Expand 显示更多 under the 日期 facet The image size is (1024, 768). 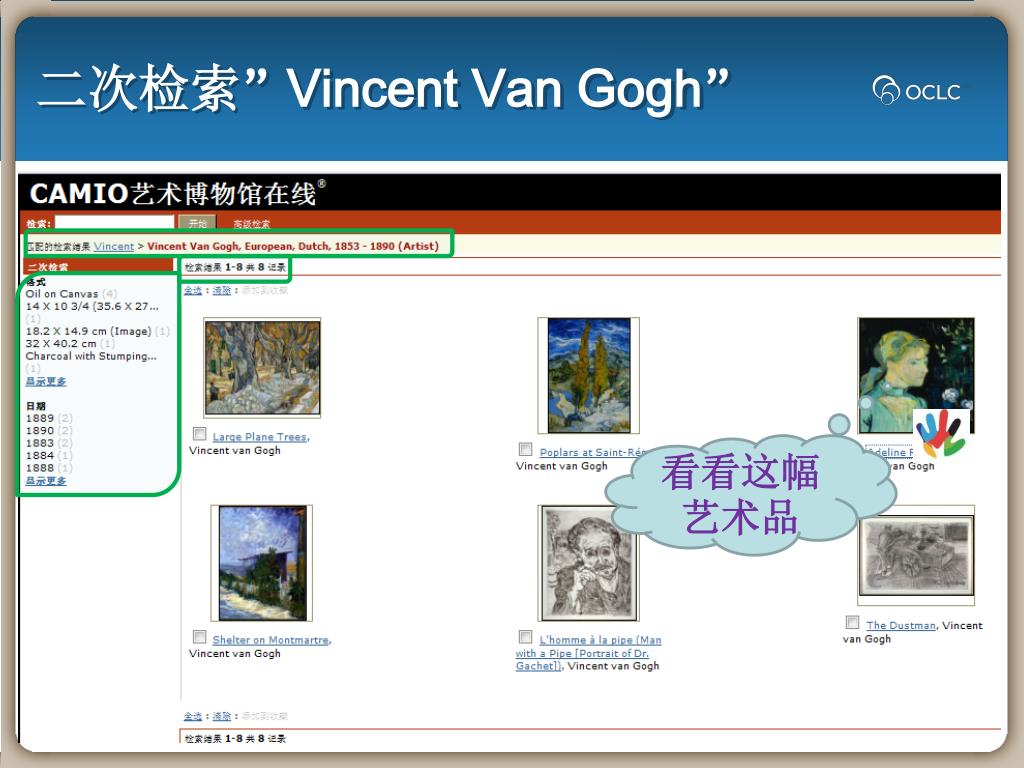[46, 481]
